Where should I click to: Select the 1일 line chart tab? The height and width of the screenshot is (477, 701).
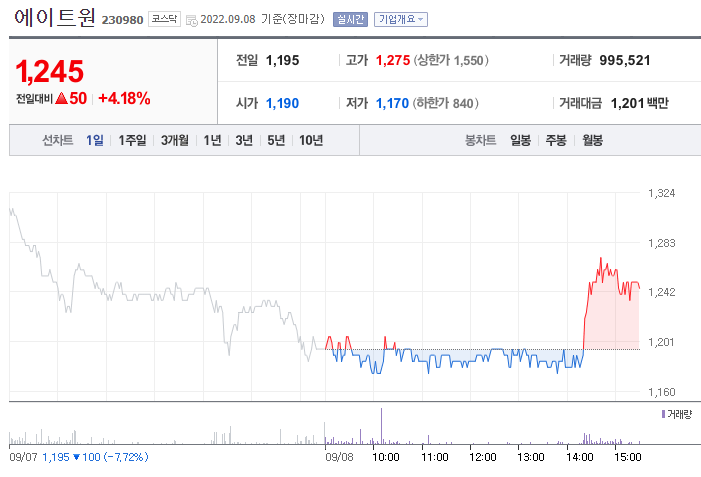[94, 140]
